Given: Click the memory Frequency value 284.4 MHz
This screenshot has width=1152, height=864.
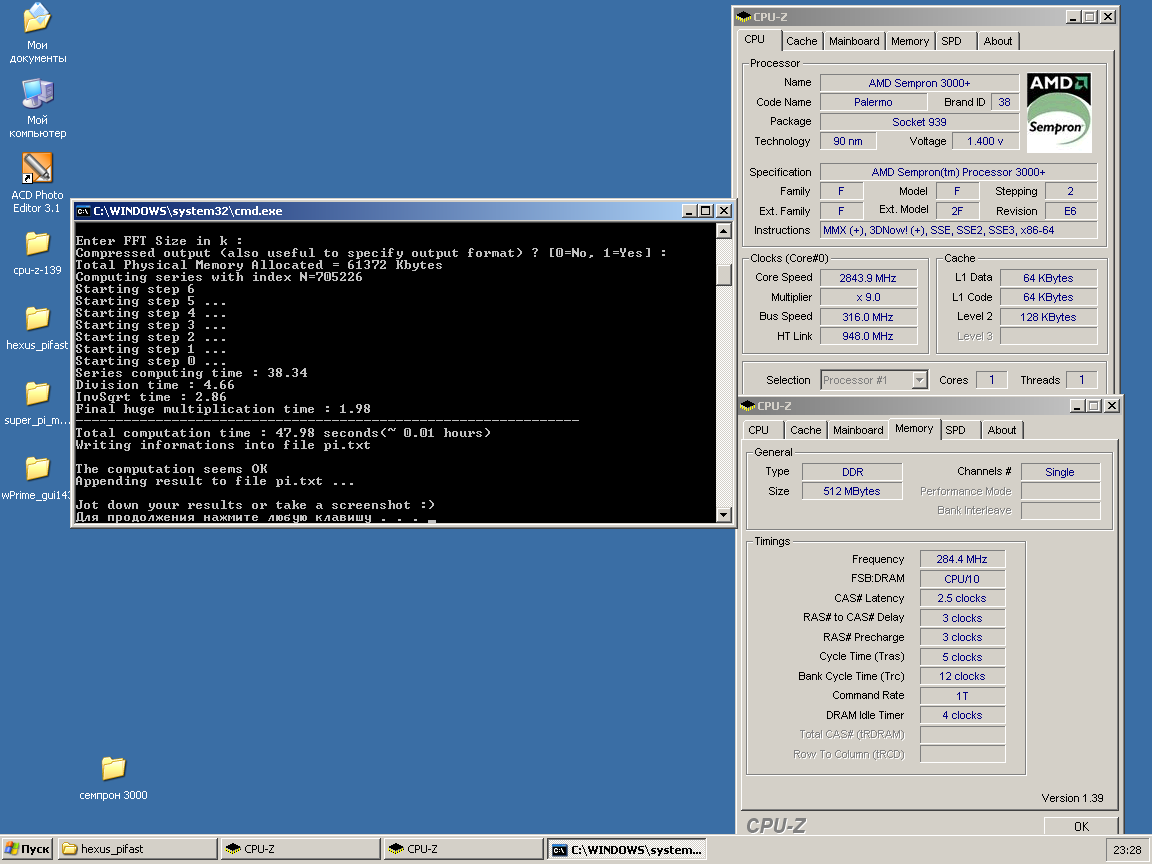Looking at the screenshot, I should [x=962, y=559].
